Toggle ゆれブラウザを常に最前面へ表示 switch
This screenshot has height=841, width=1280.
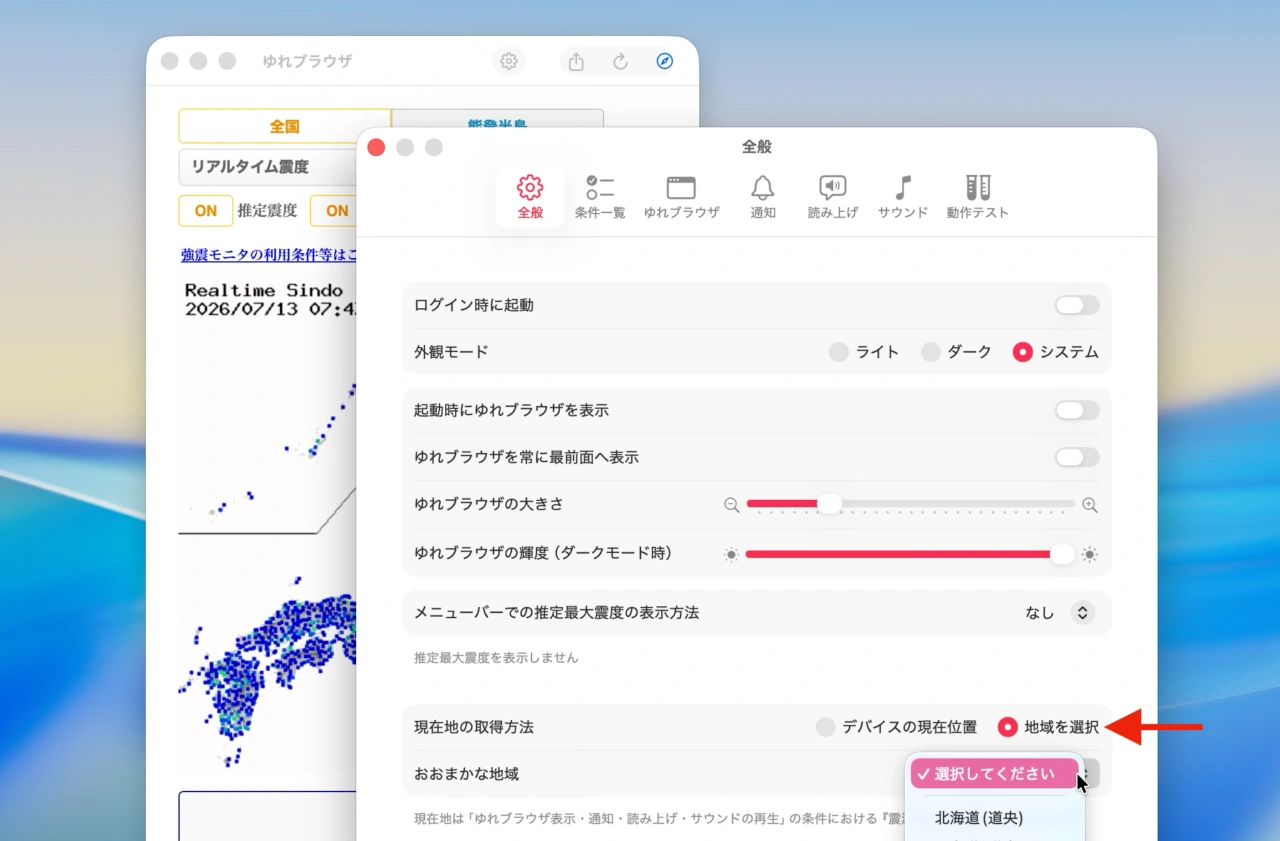(x=1077, y=457)
